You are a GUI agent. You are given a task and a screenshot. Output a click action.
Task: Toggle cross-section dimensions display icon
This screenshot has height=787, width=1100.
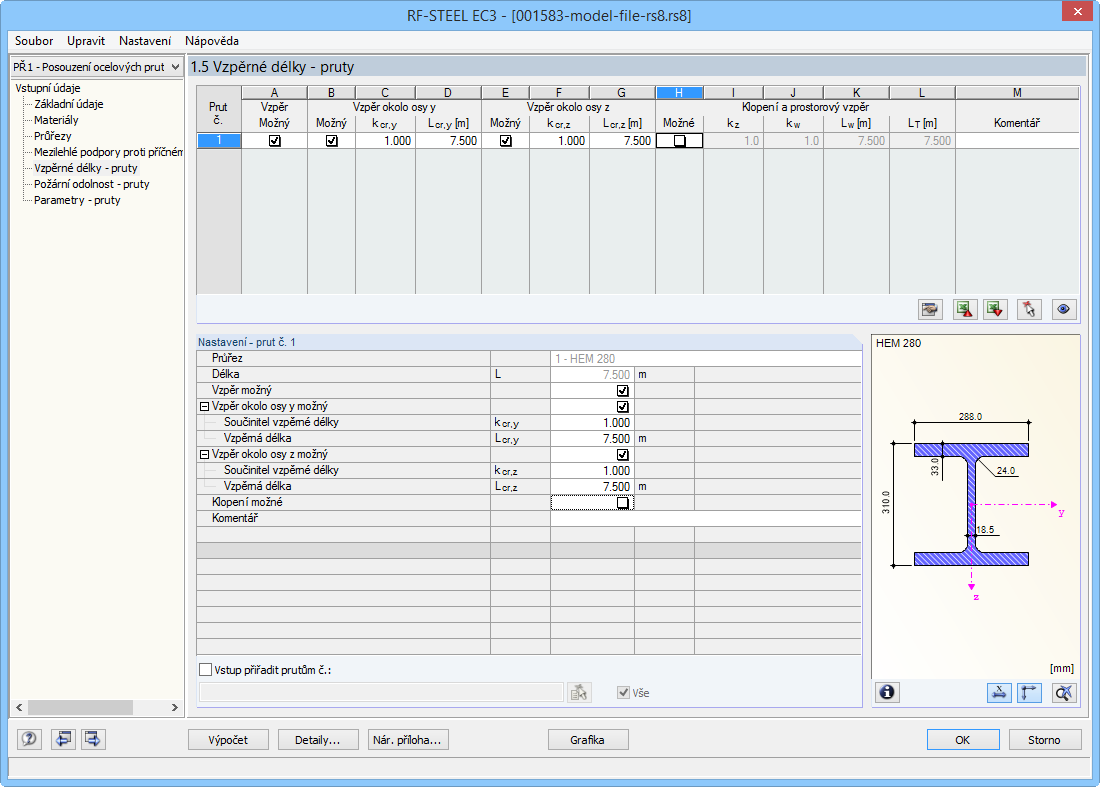999,692
